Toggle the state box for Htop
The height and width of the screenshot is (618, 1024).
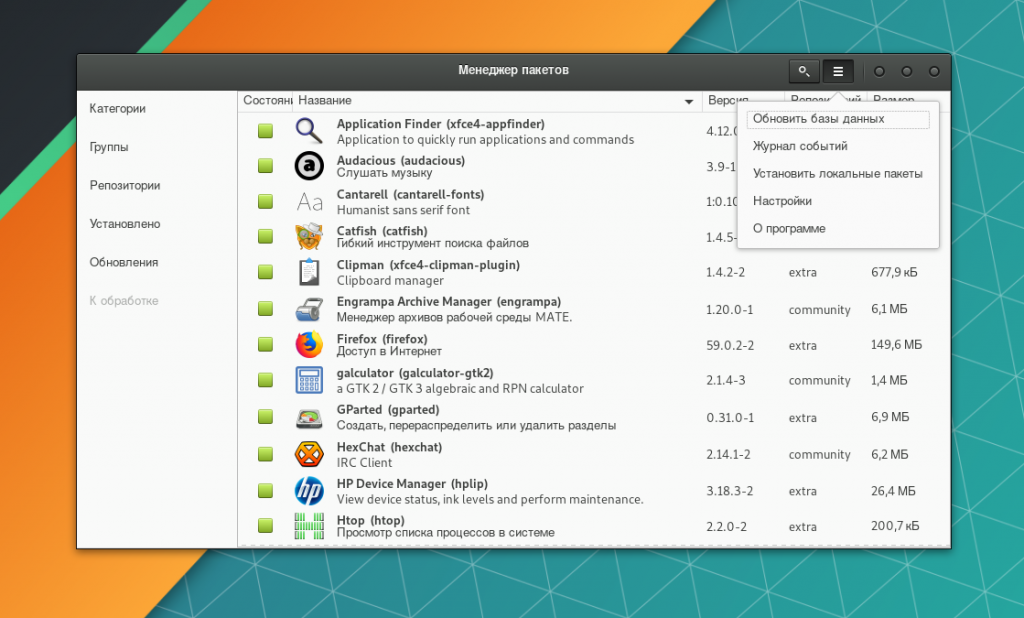point(265,526)
